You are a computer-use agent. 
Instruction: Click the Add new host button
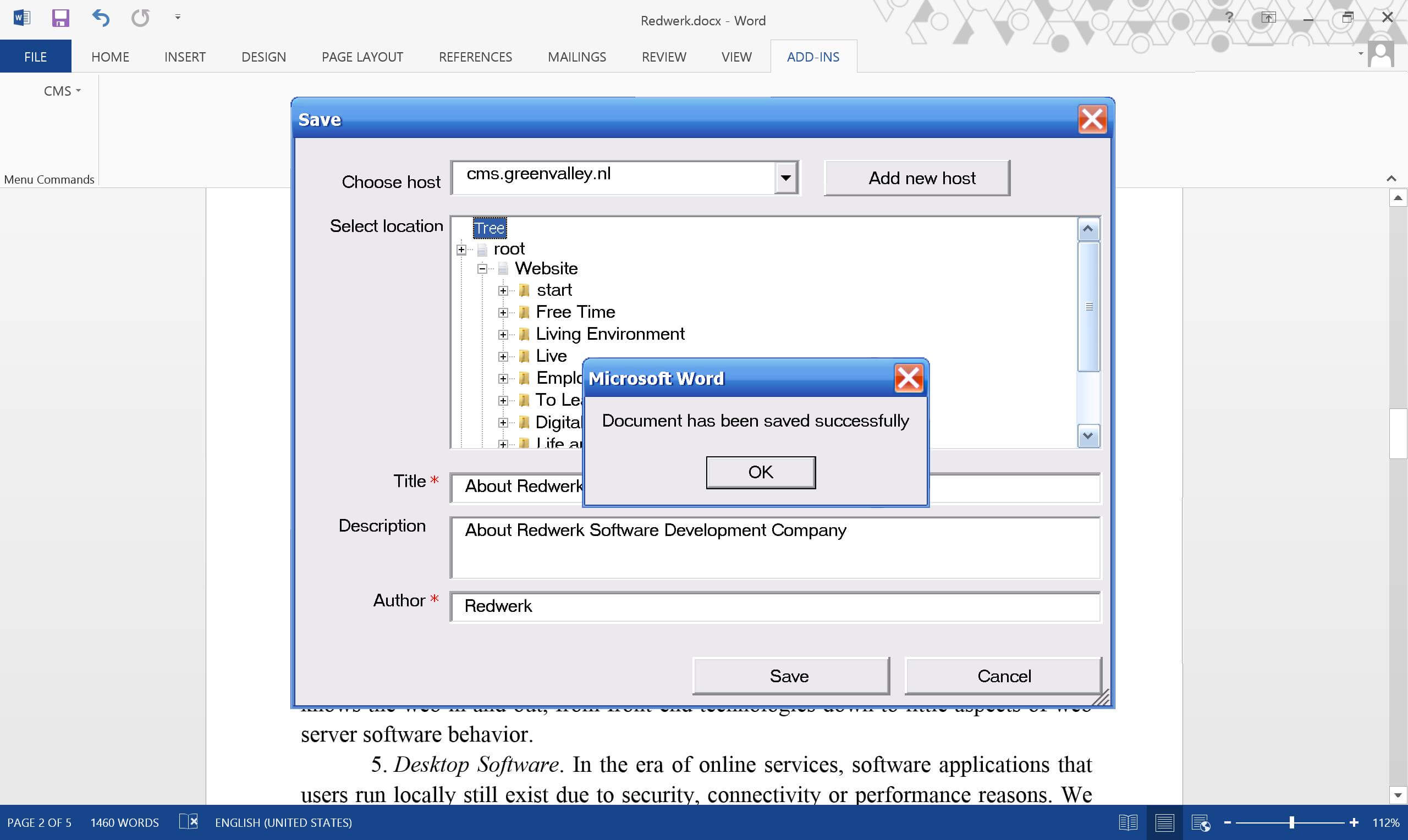tap(917, 178)
